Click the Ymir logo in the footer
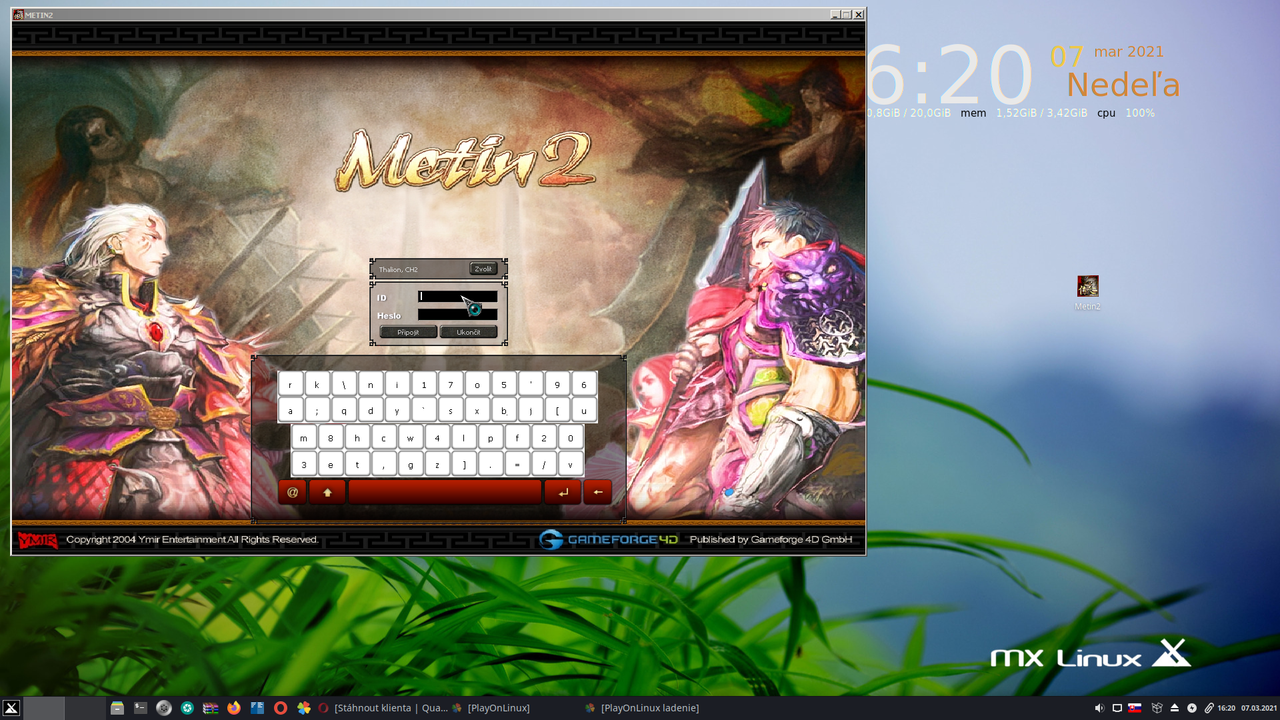 pyautogui.click(x=38, y=540)
